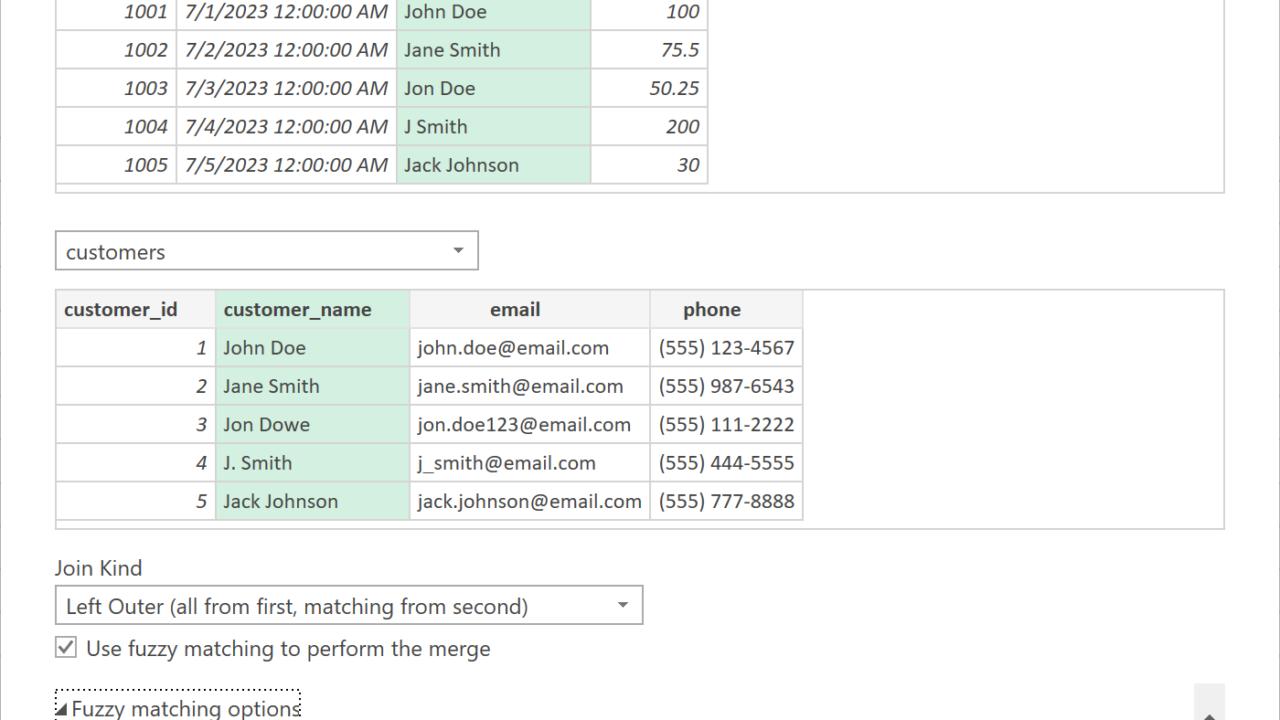
Task: Click the (555) 444-5555 phone cell
Action: pyautogui.click(x=726, y=463)
